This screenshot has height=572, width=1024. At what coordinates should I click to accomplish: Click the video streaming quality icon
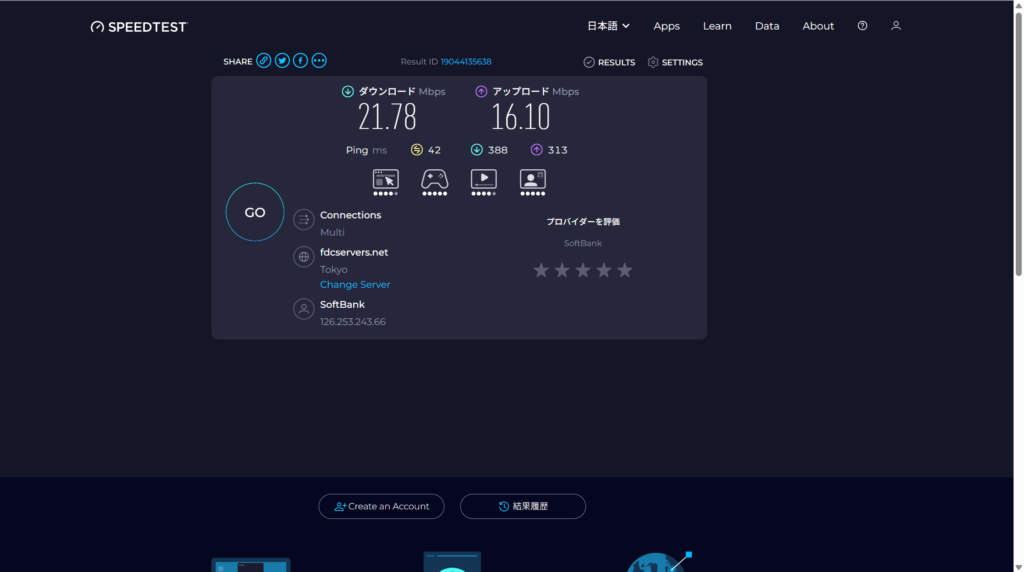click(x=483, y=180)
